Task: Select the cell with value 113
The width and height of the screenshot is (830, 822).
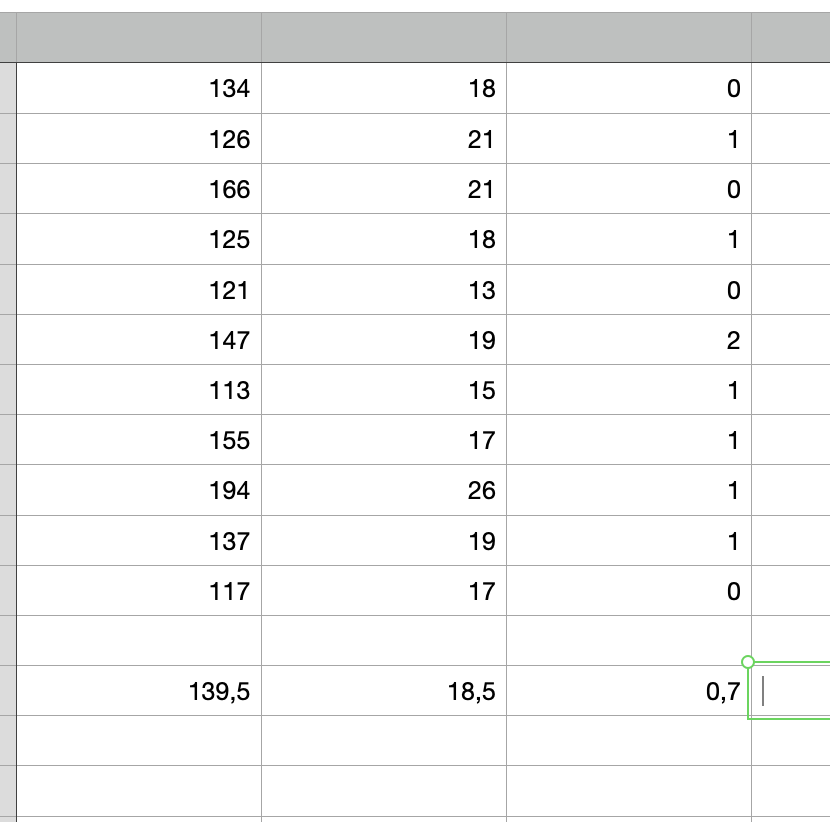Action: click(139, 390)
